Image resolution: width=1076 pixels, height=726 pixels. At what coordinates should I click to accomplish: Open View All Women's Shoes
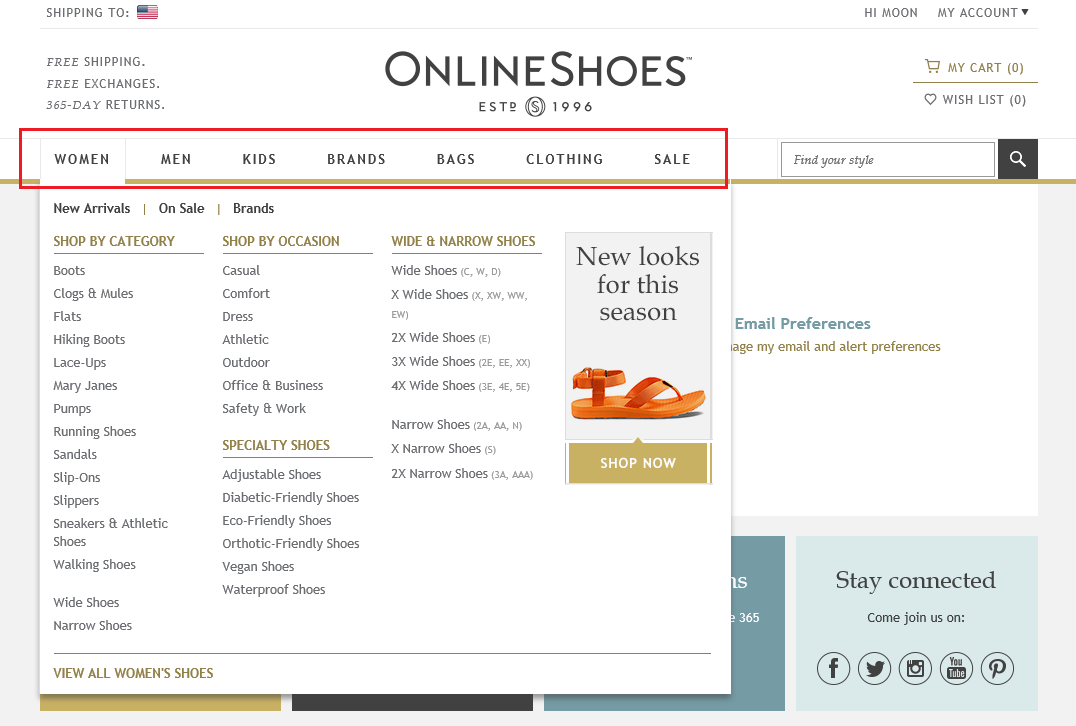[133, 673]
